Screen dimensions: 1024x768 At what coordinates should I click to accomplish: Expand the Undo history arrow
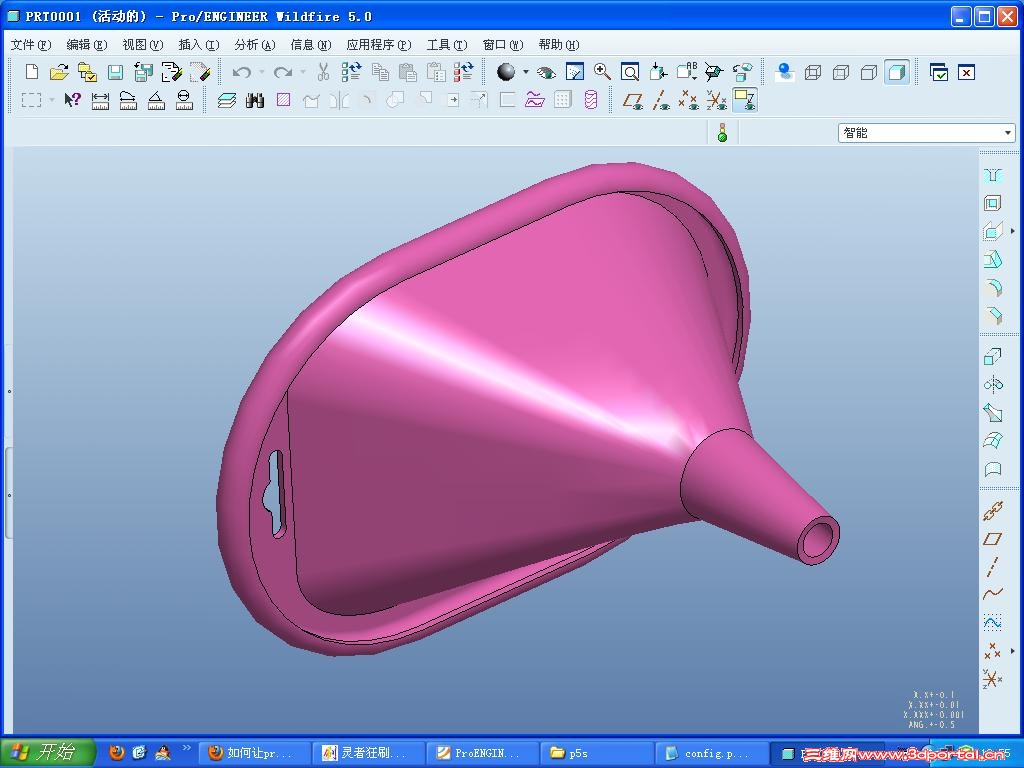pyautogui.click(x=262, y=72)
